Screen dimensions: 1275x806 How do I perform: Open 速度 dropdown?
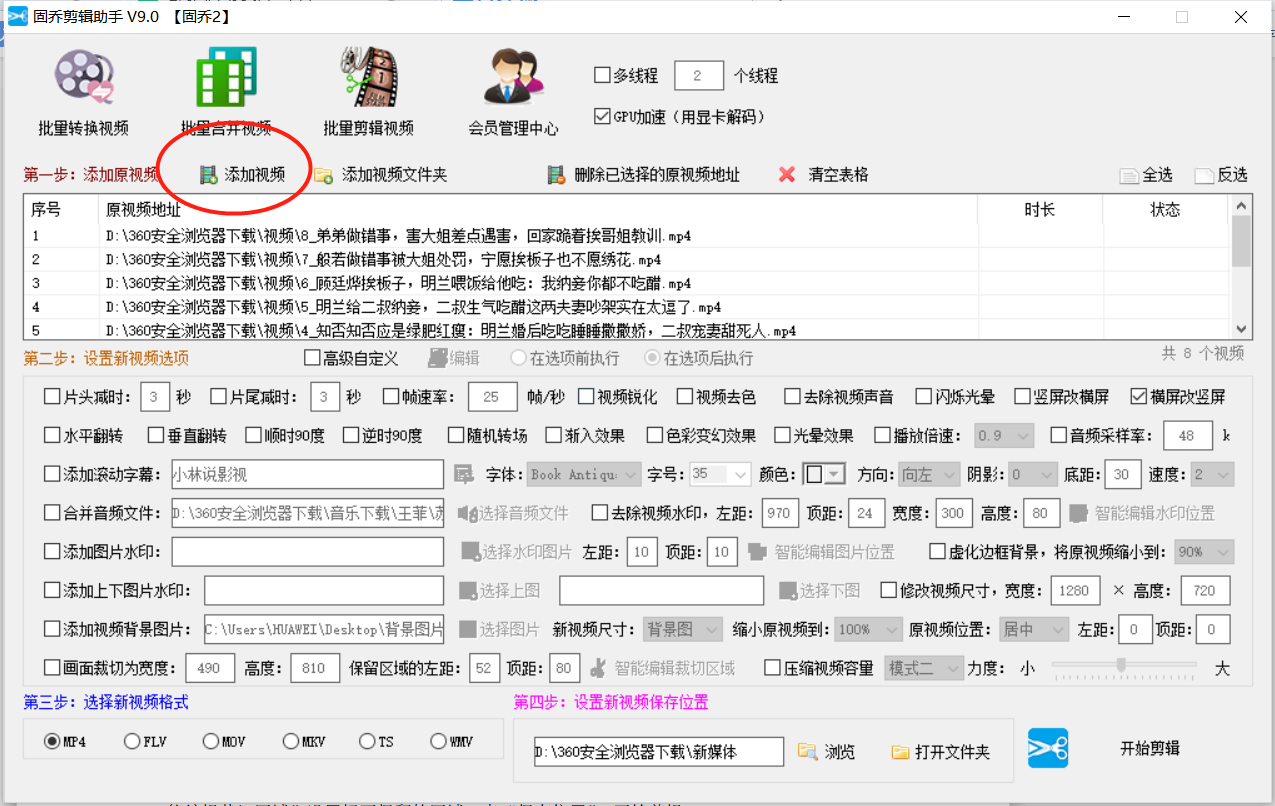(1212, 474)
